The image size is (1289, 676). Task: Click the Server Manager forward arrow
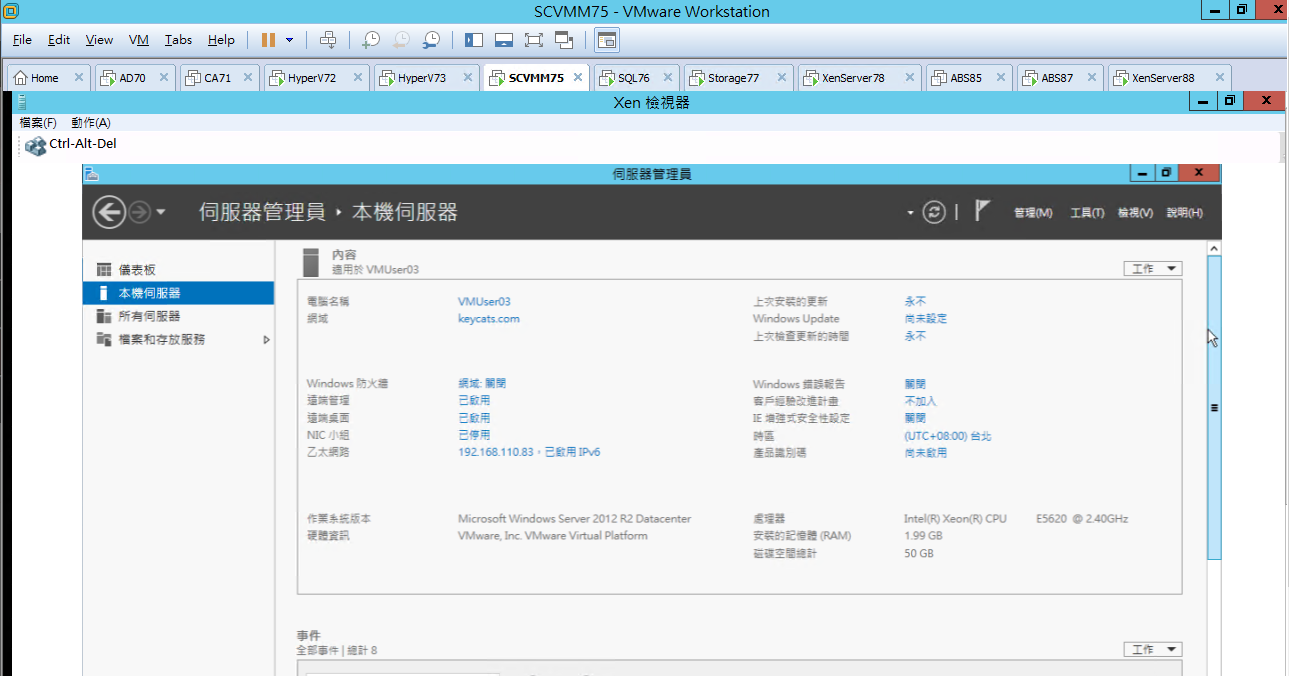(x=139, y=212)
